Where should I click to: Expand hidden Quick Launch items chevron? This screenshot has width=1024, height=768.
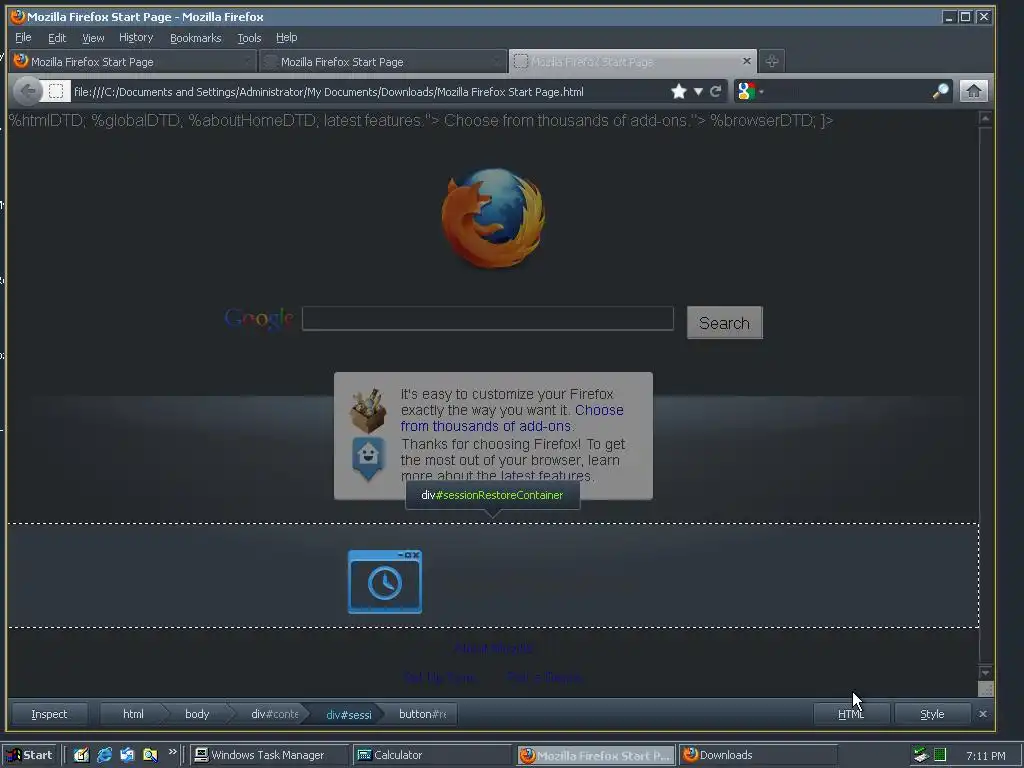point(172,752)
